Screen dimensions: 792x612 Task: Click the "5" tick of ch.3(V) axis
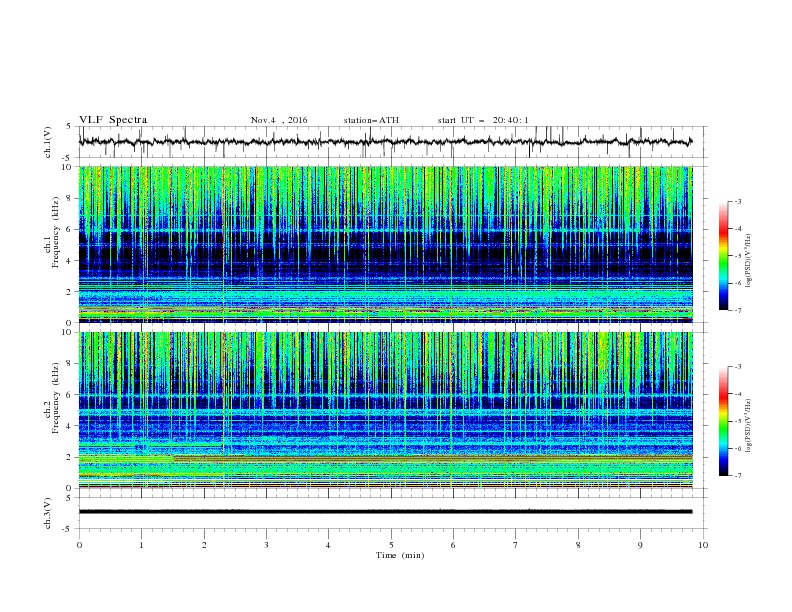click(x=68, y=498)
